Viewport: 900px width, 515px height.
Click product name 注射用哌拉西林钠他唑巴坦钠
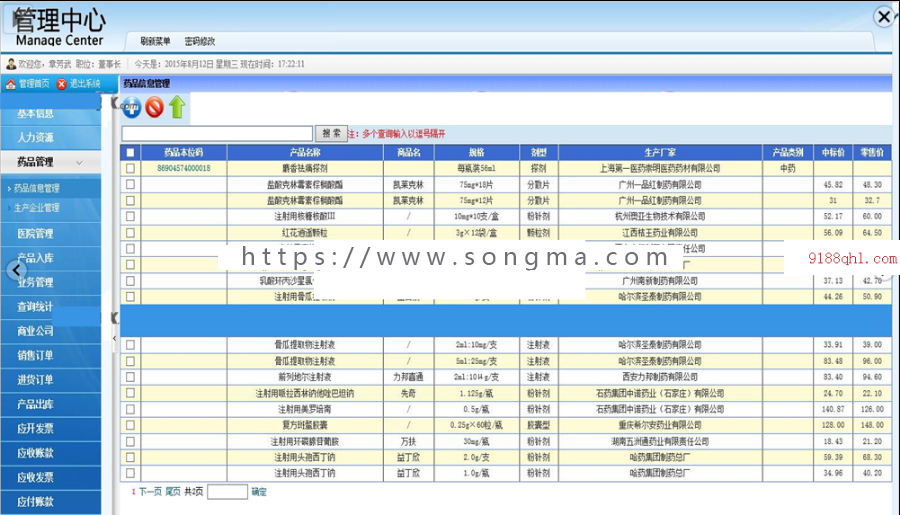tap(305, 393)
